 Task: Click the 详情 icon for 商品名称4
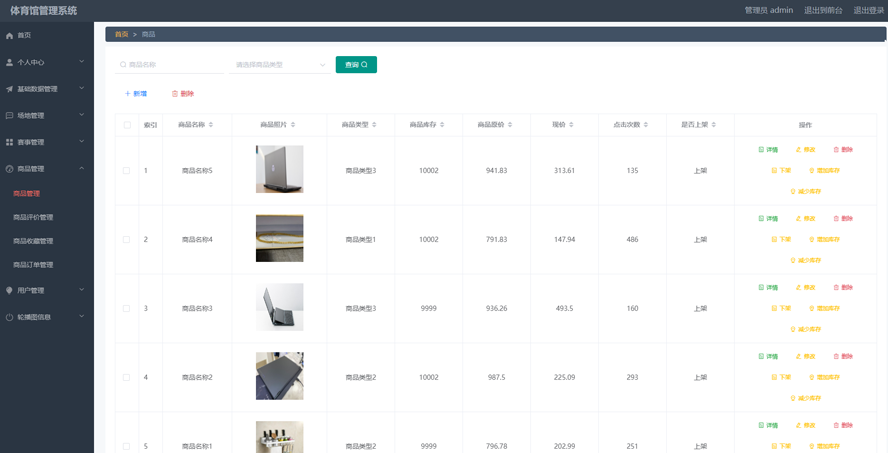(x=761, y=219)
